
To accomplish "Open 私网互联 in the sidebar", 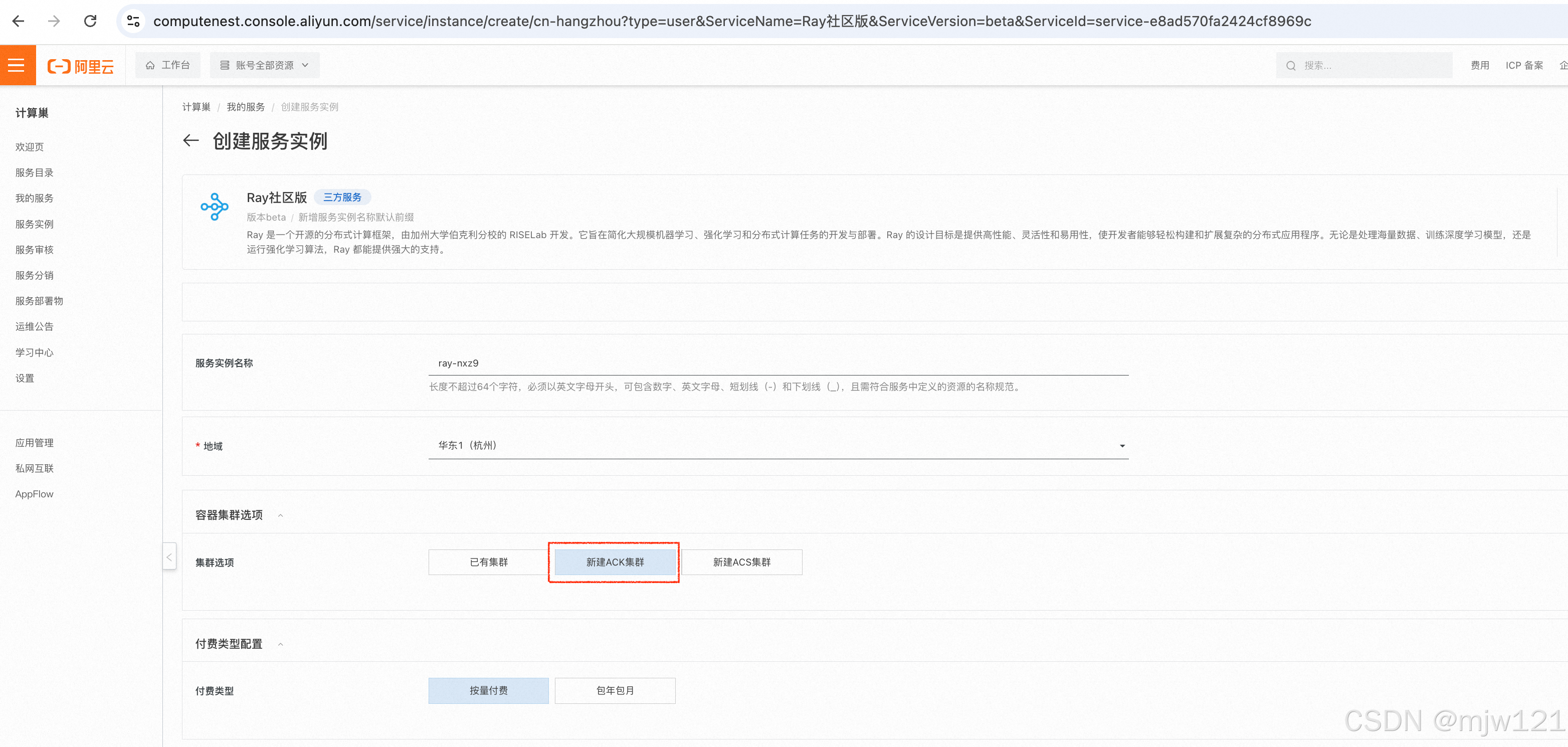I will (34, 468).
